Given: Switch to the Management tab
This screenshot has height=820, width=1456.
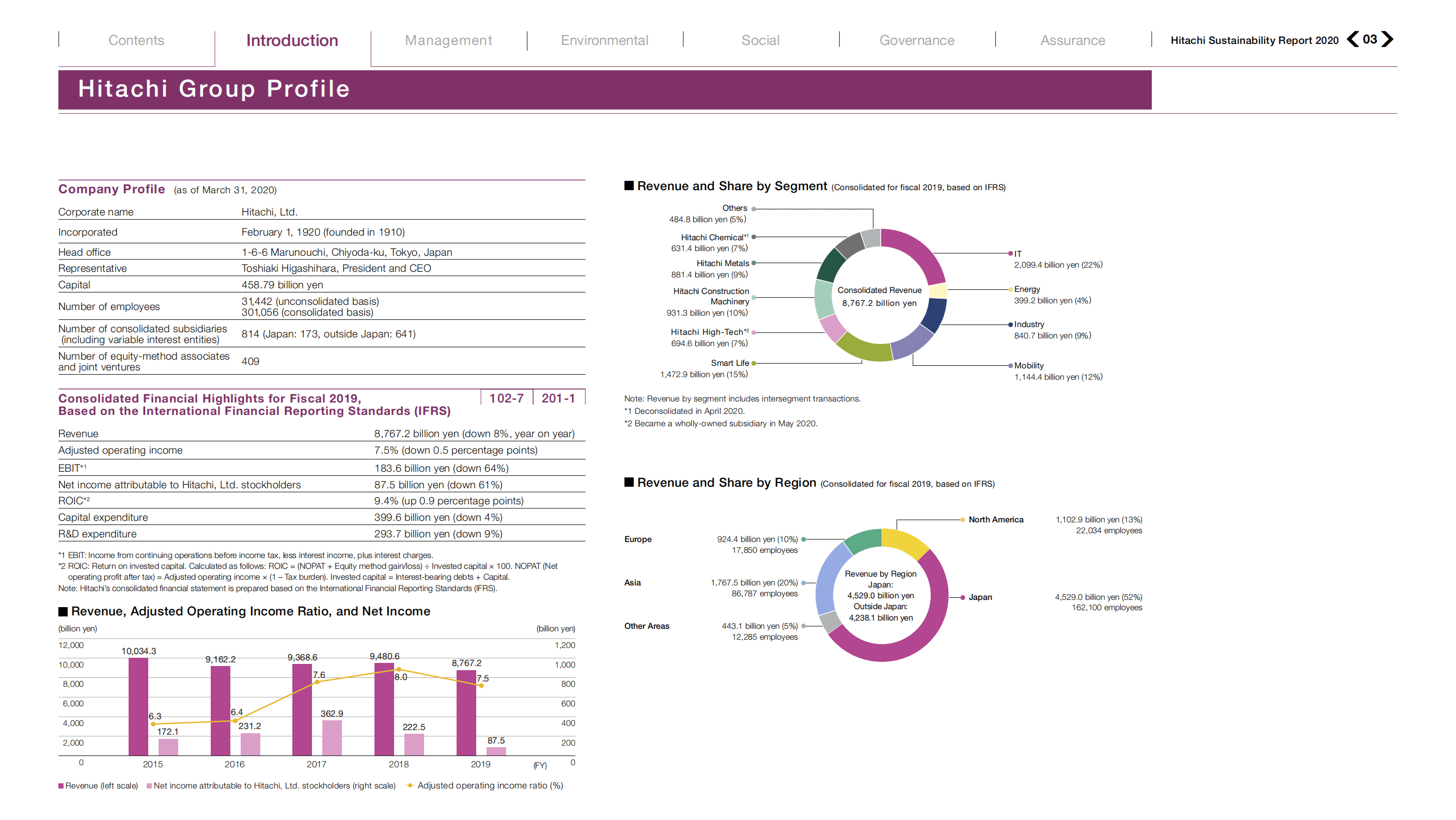Looking at the screenshot, I should tap(448, 40).
